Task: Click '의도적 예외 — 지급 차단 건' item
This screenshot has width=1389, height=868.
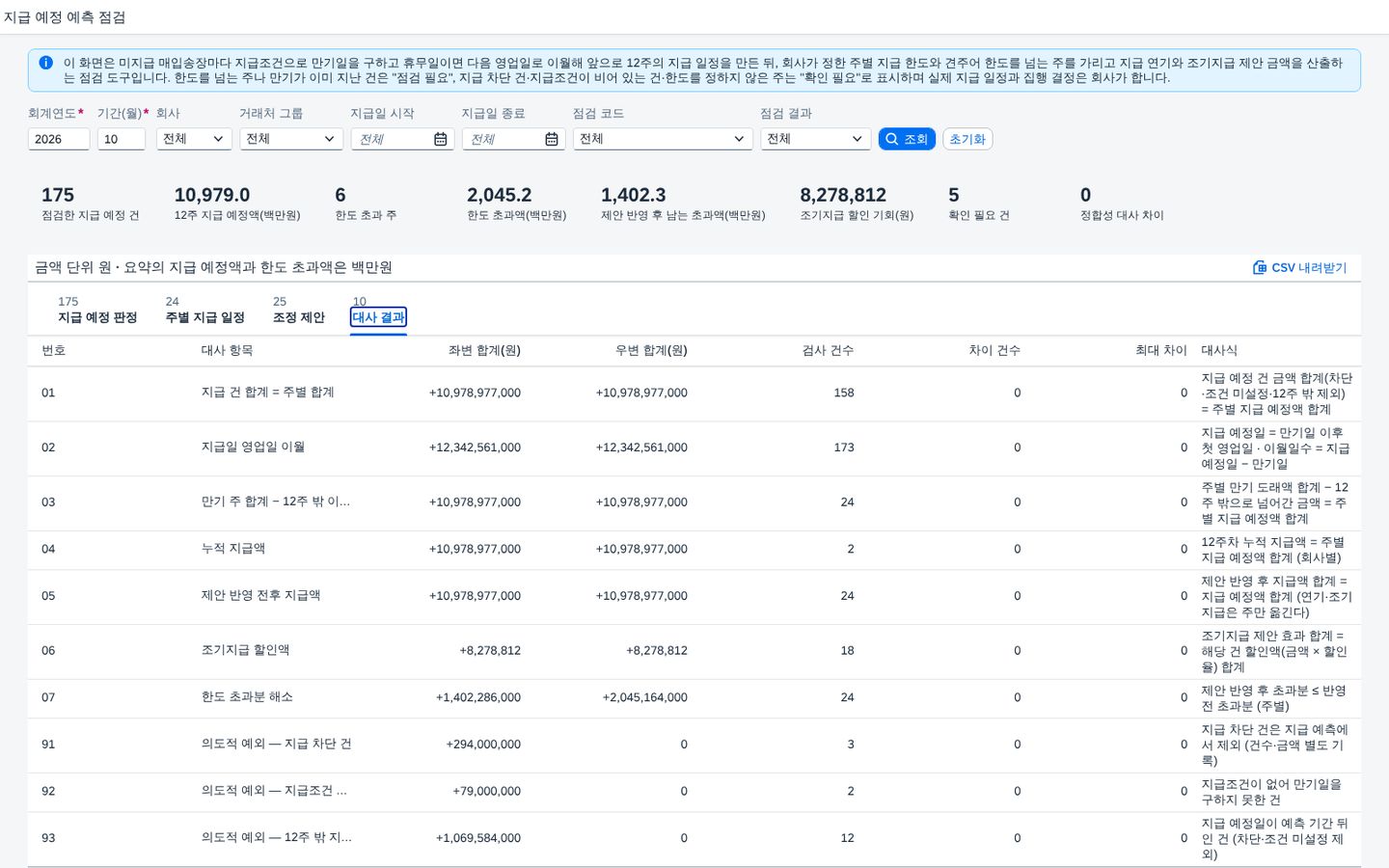Action: point(276,745)
